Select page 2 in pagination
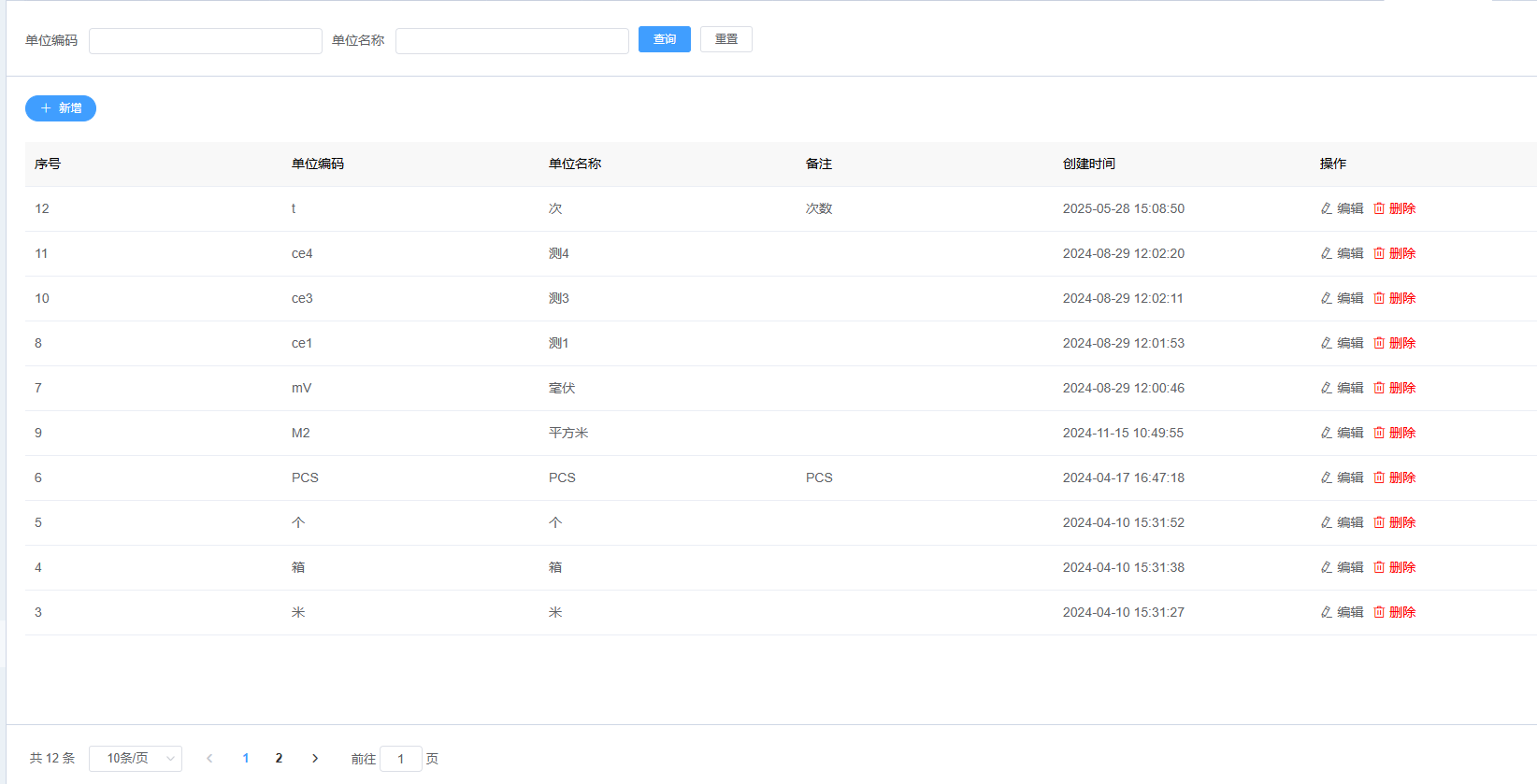The image size is (1537, 784). [279, 758]
